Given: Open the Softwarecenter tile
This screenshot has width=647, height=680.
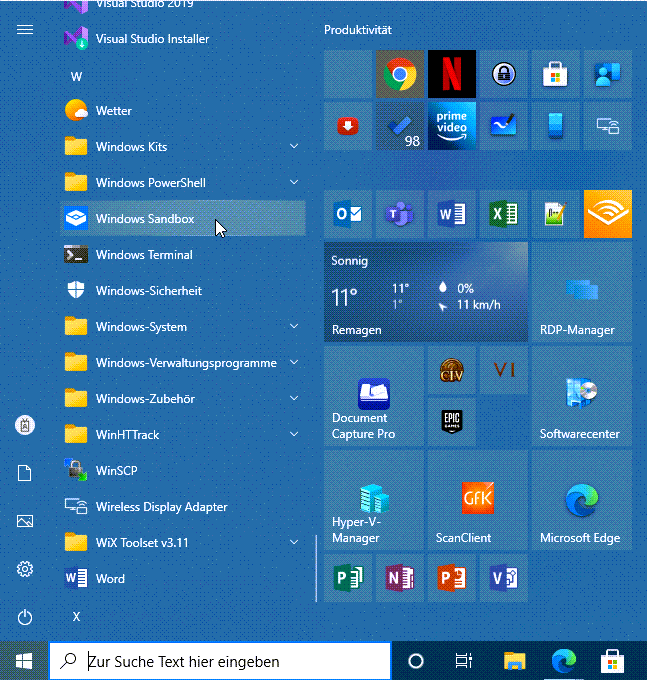Looking at the screenshot, I should [582, 396].
